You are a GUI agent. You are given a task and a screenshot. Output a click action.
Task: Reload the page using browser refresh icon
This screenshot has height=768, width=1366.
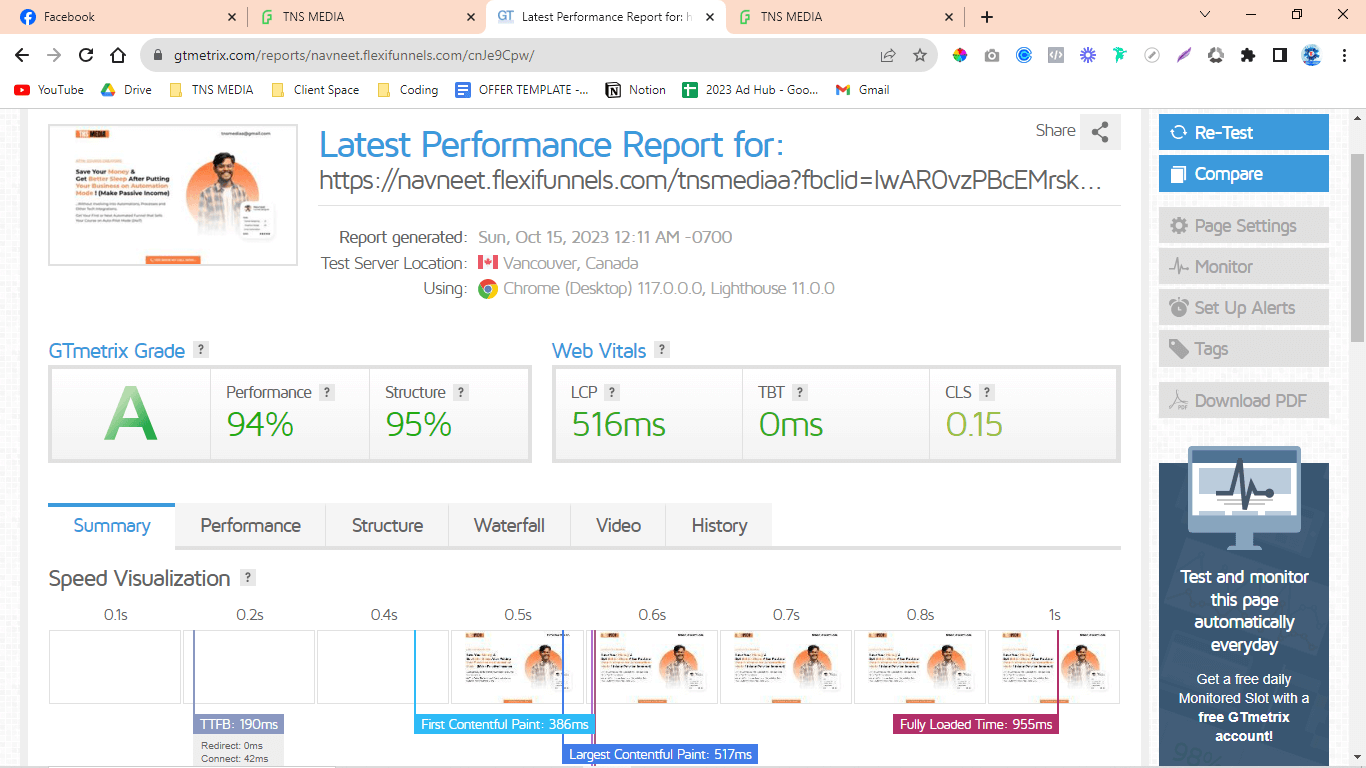pyautogui.click(x=86, y=56)
